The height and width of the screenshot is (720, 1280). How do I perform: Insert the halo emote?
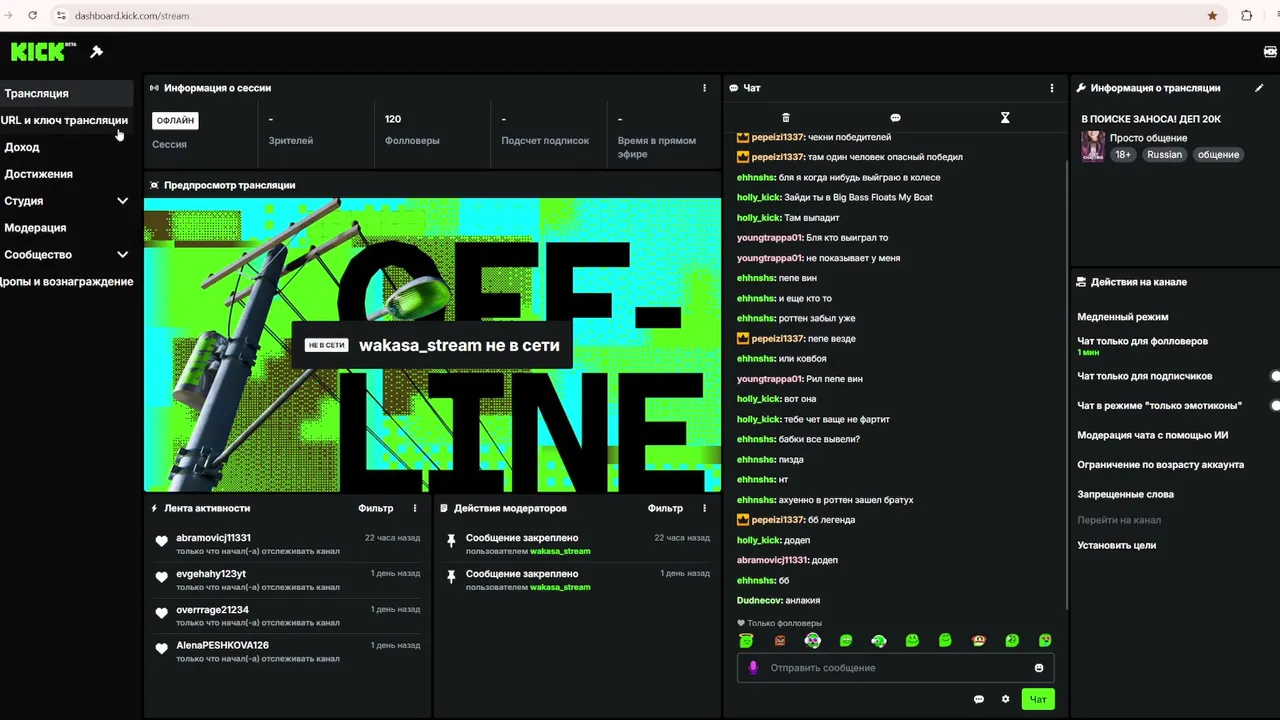coord(746,640)
